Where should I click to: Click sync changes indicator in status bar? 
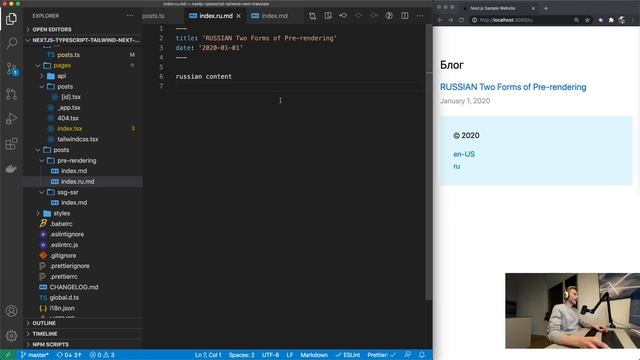69,355
